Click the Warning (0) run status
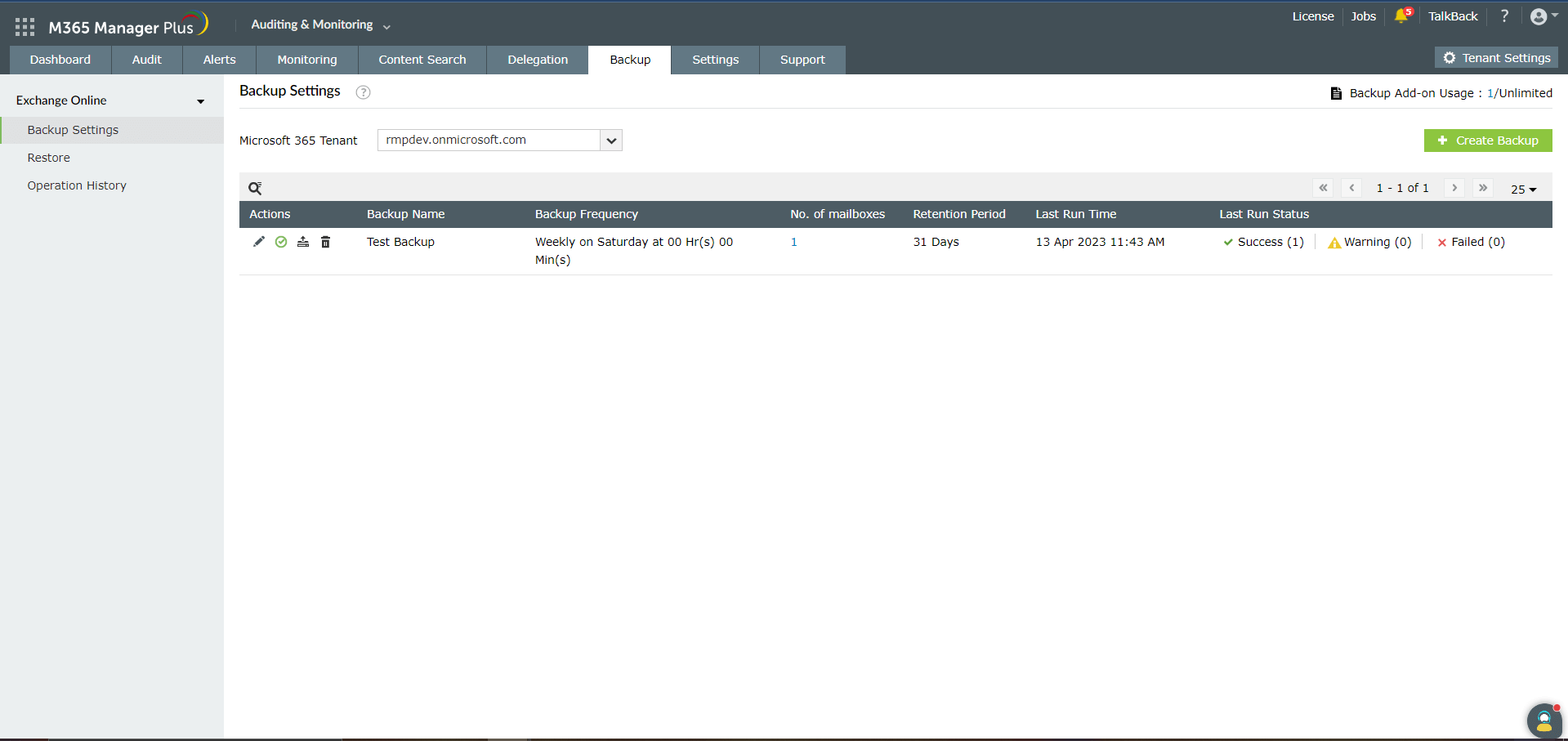The width and height of the screenshot is (1568, 741). point(1370,242)
